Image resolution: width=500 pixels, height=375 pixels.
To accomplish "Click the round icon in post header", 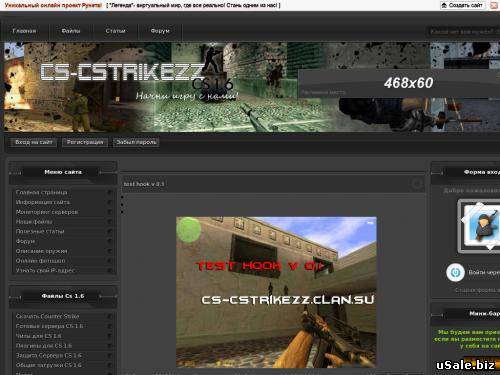I will [x=417, y=184].
